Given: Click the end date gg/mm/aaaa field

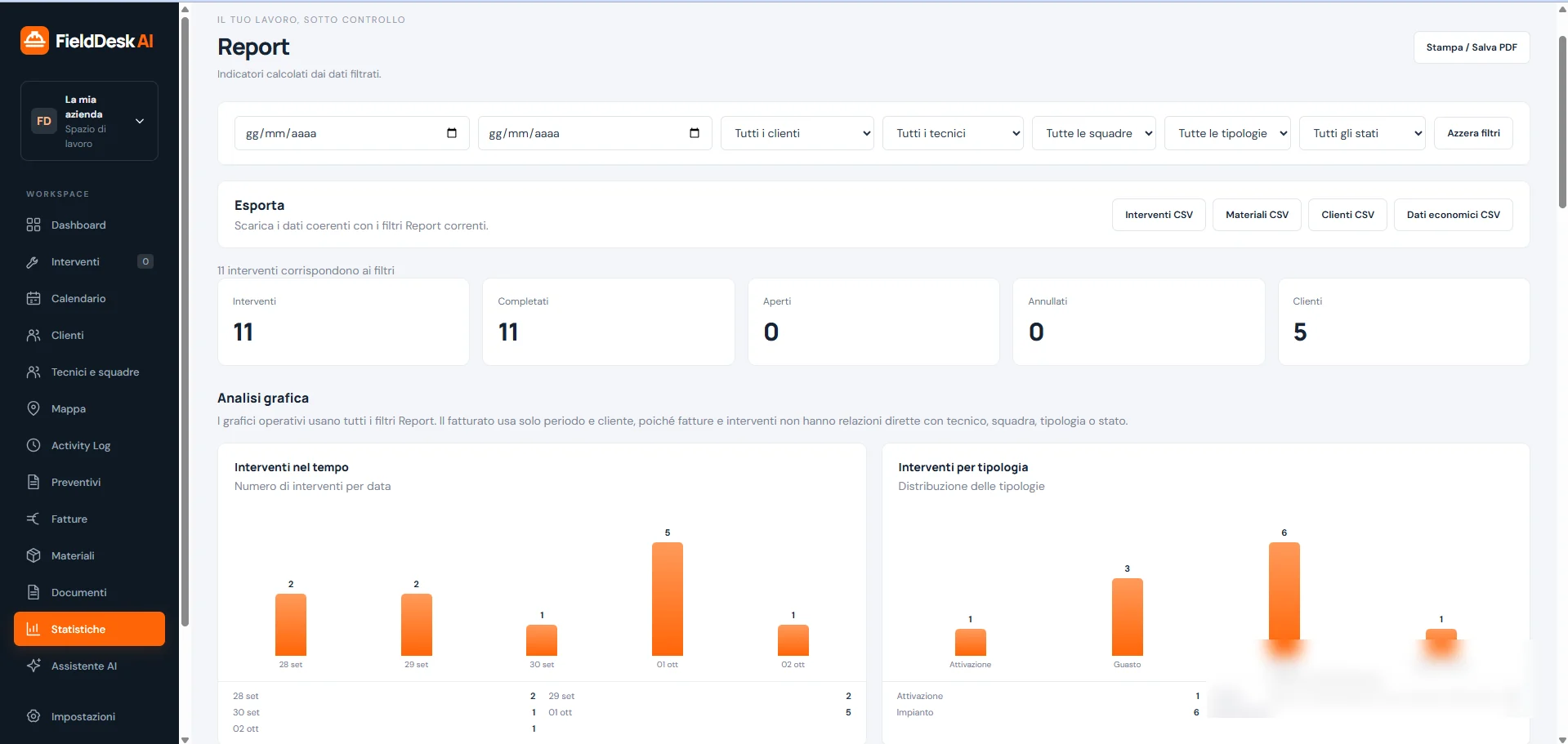Looking at the screenshot, I should pyautogui.click(x=595, y=133).
